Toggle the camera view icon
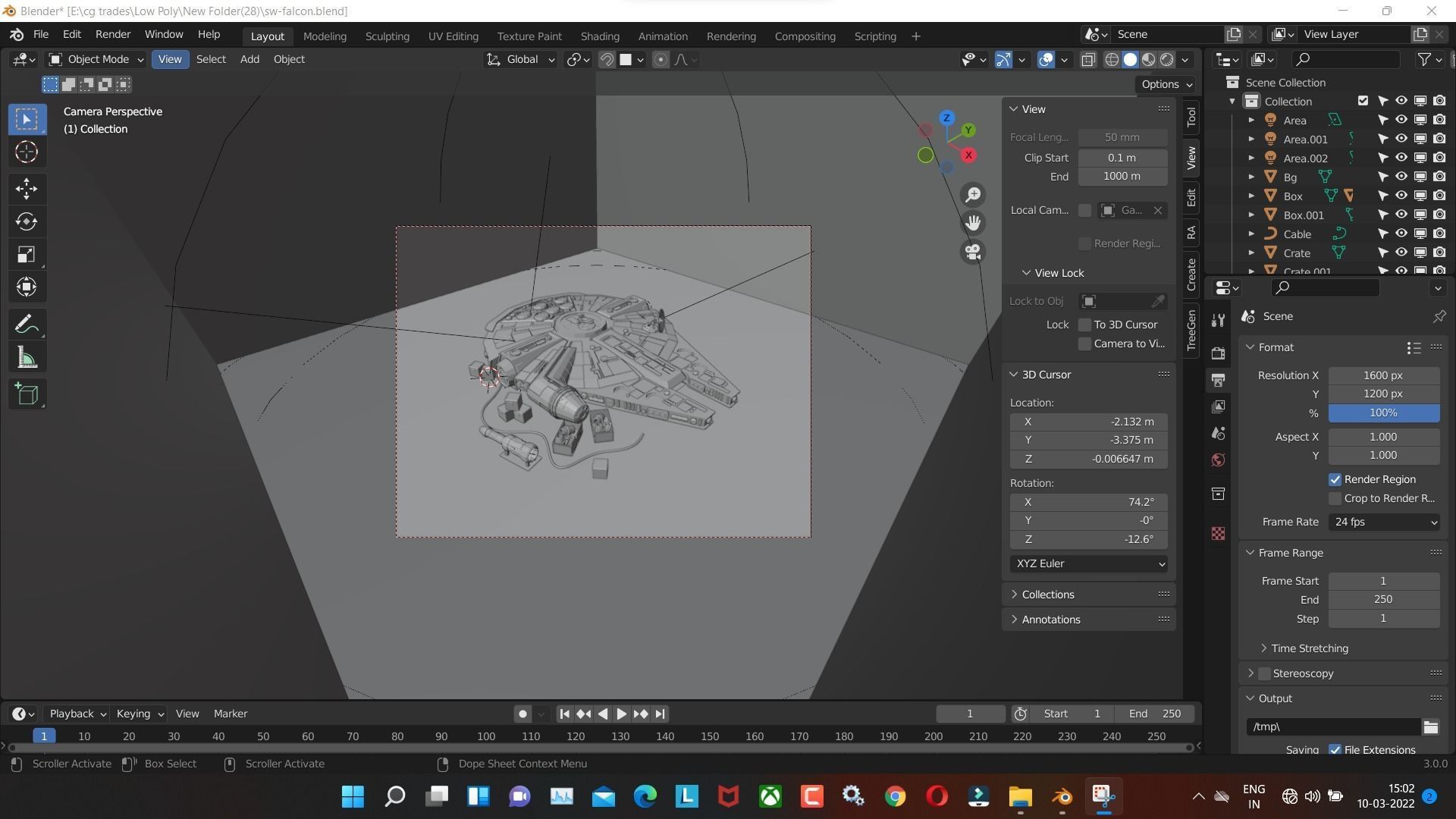This screenshot has width=1456, height=819. tap(973, 252)
